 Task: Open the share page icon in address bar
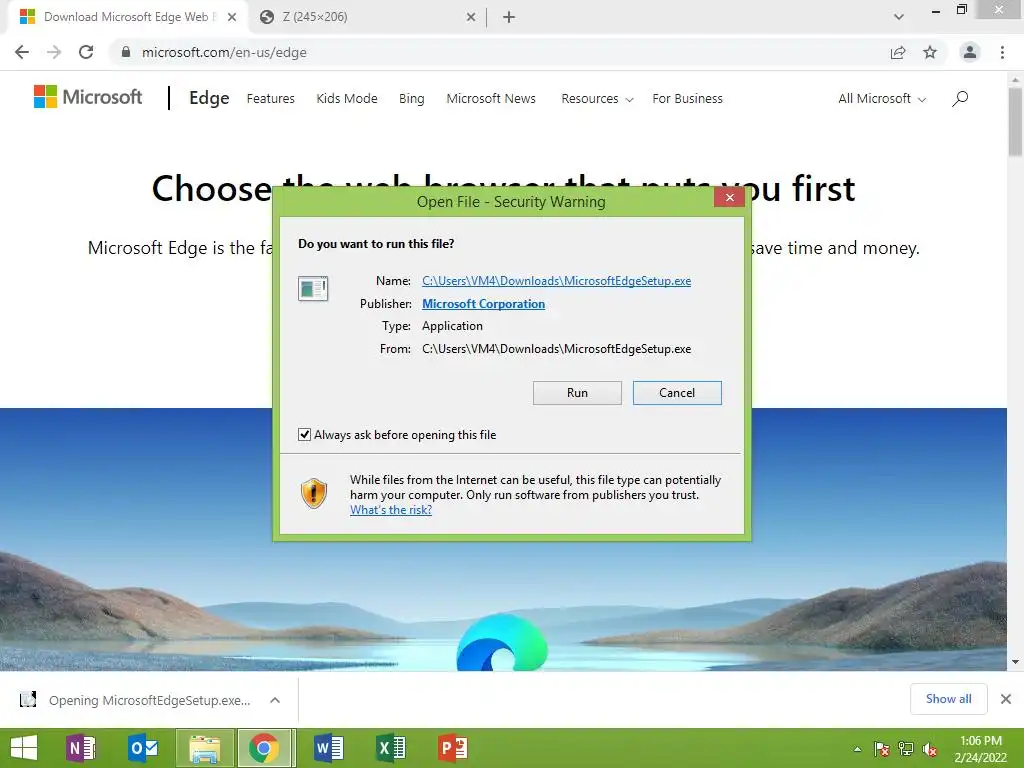point(898,52)
